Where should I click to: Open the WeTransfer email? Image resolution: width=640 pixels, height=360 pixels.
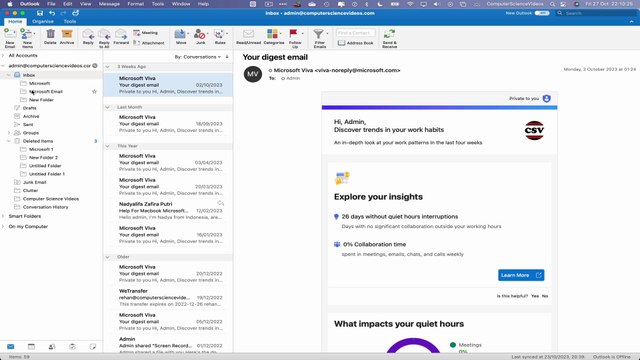(x=168, y=298)
